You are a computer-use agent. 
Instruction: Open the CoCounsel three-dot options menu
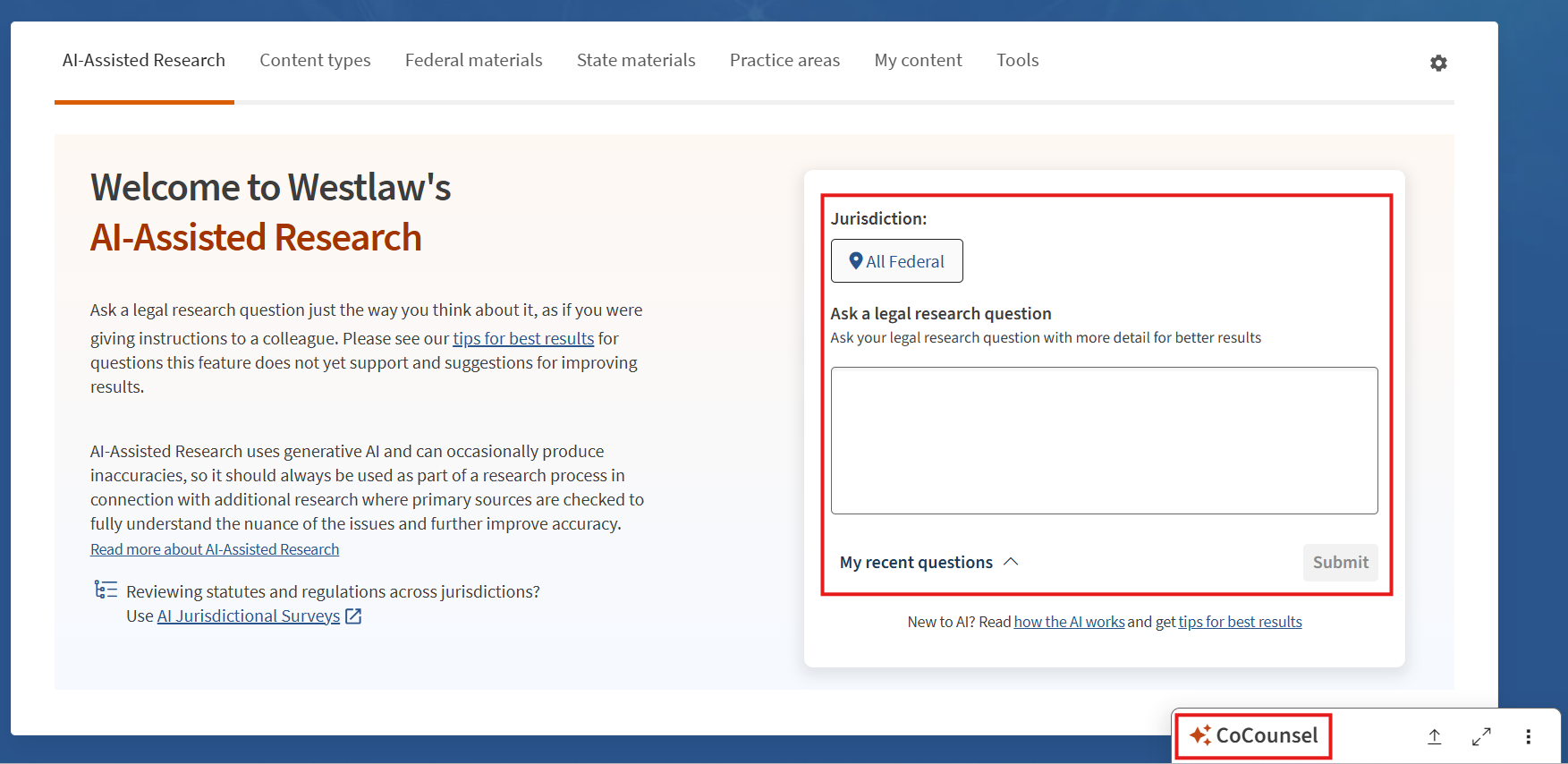click(1528, 736)
